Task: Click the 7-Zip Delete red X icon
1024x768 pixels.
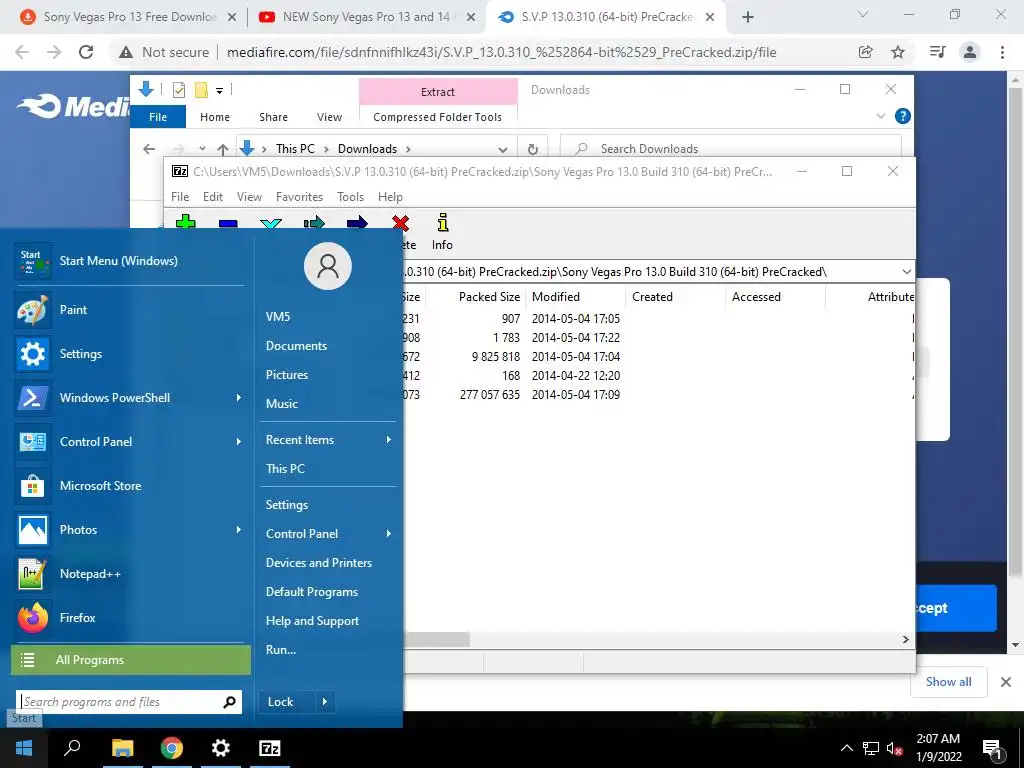Action: pyautogui.click(x=400, y=223)
